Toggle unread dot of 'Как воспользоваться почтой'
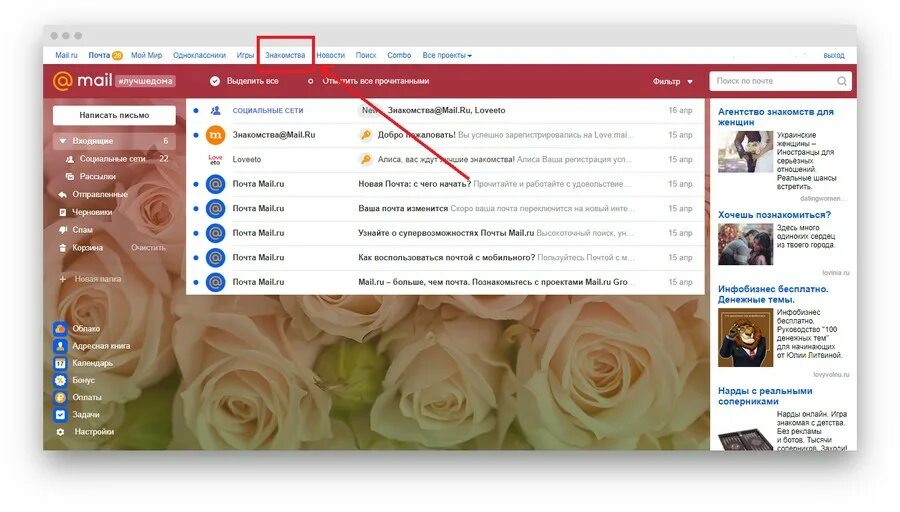 click(x=196, y=258)
